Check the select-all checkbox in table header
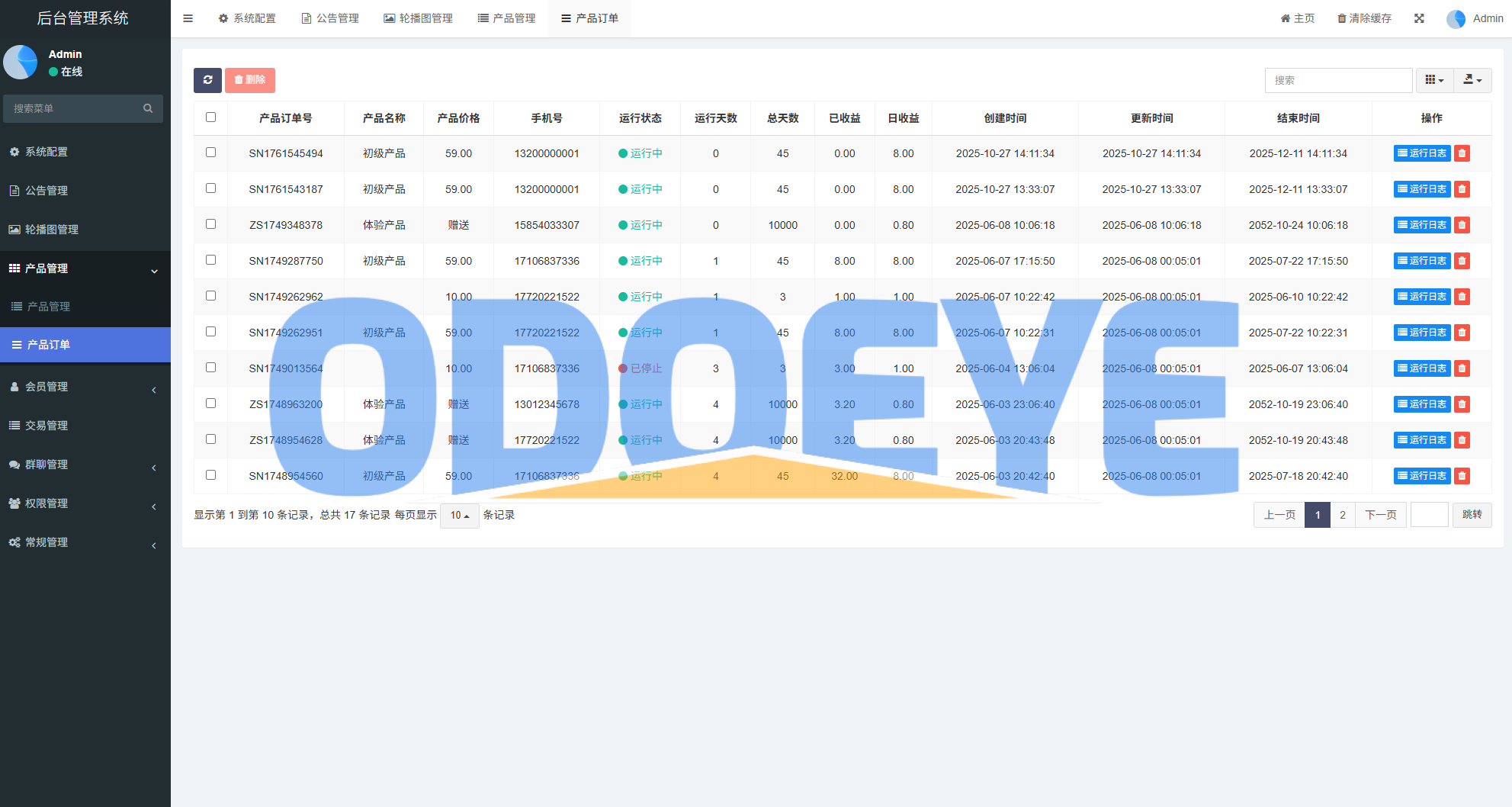 pyautogui.click(x=211, y=117)
